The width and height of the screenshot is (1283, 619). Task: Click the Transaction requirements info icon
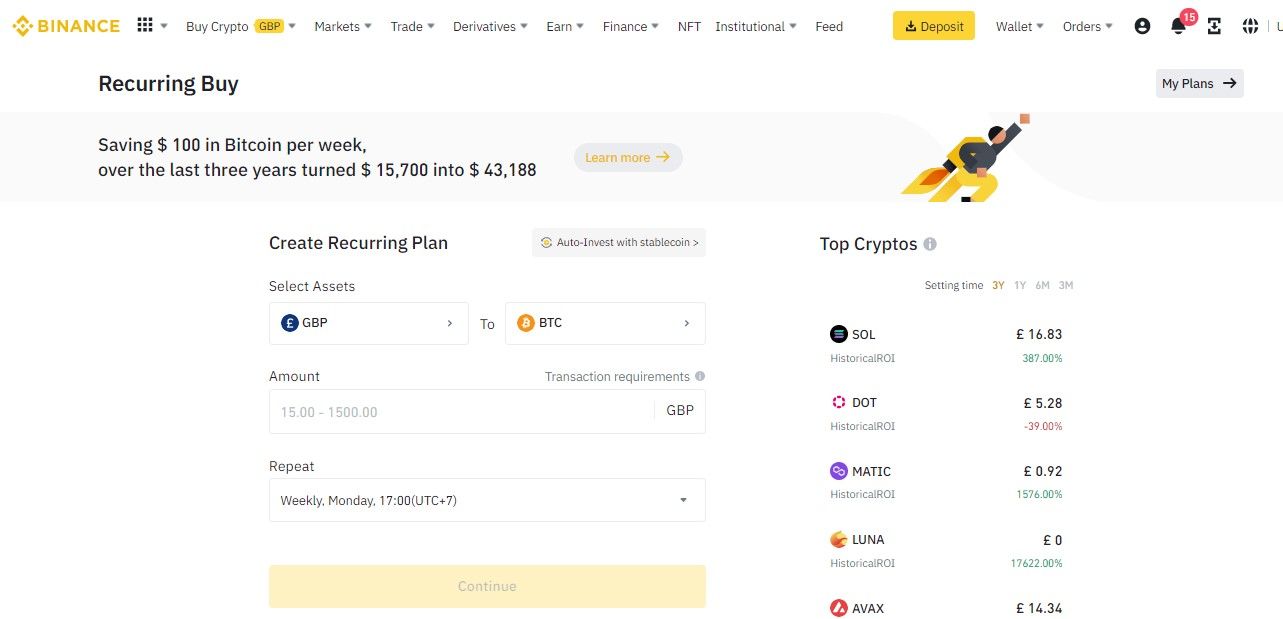point(700,377)
